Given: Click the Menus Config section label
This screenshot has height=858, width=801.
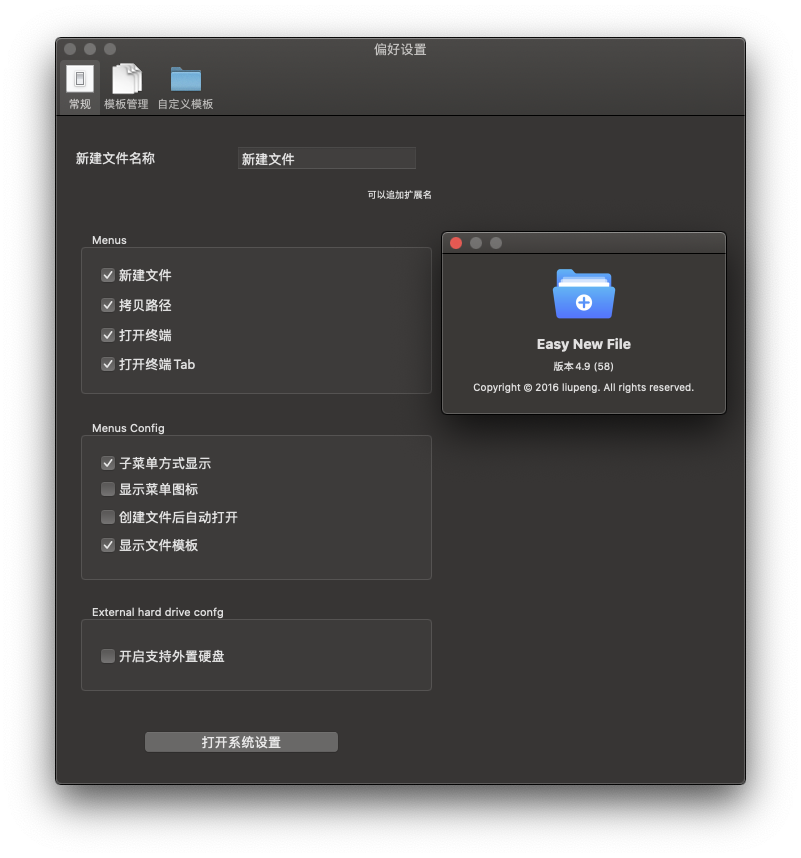Looking at the screenshot, I should (128, 428).
